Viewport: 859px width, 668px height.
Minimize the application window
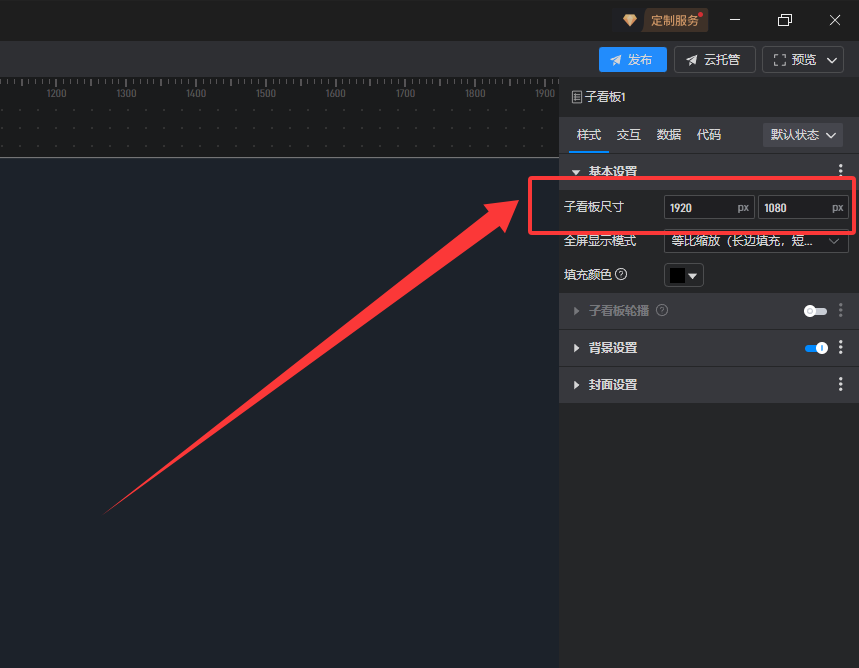735,20
